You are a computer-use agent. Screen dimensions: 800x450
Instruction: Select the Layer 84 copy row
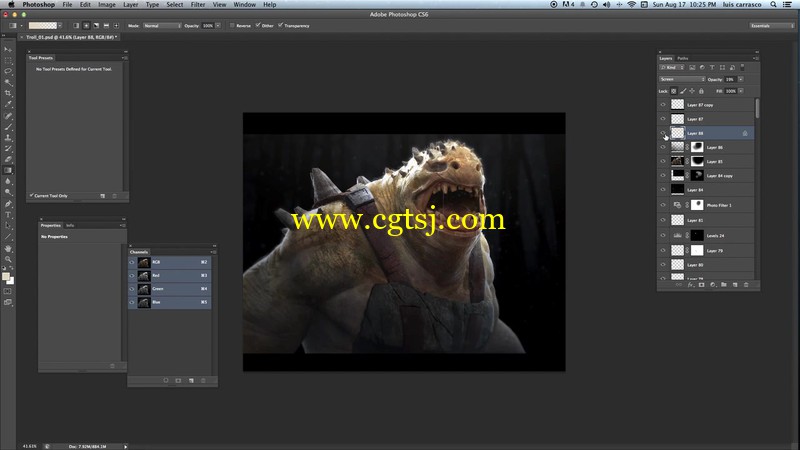706,176
